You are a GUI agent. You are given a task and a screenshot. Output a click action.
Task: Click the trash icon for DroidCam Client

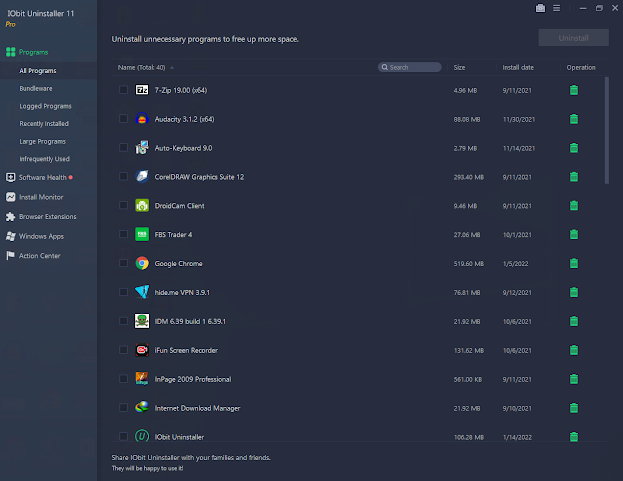point(574,206)
